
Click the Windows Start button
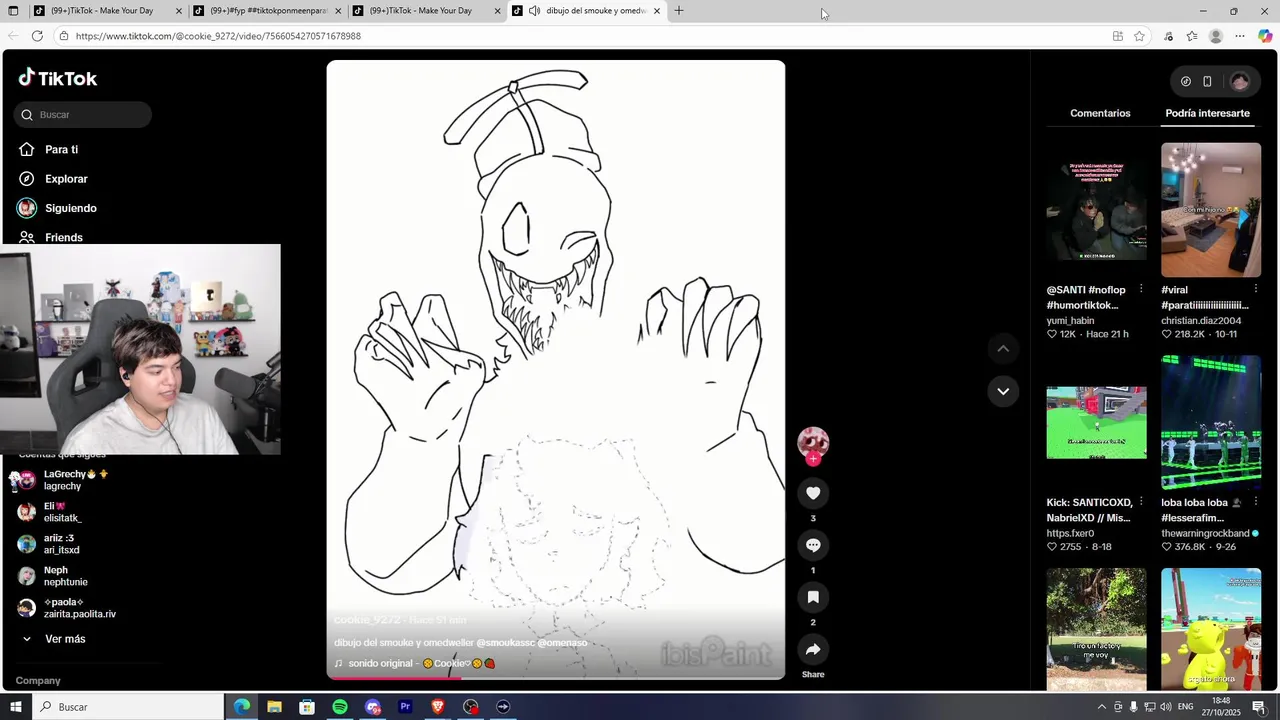[x=16, y=707]
